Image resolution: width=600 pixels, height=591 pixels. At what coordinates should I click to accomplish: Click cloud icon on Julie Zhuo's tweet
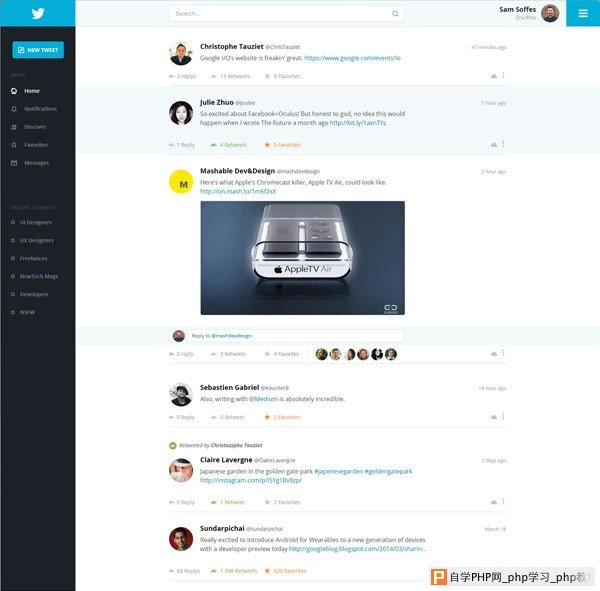(494, 145)
